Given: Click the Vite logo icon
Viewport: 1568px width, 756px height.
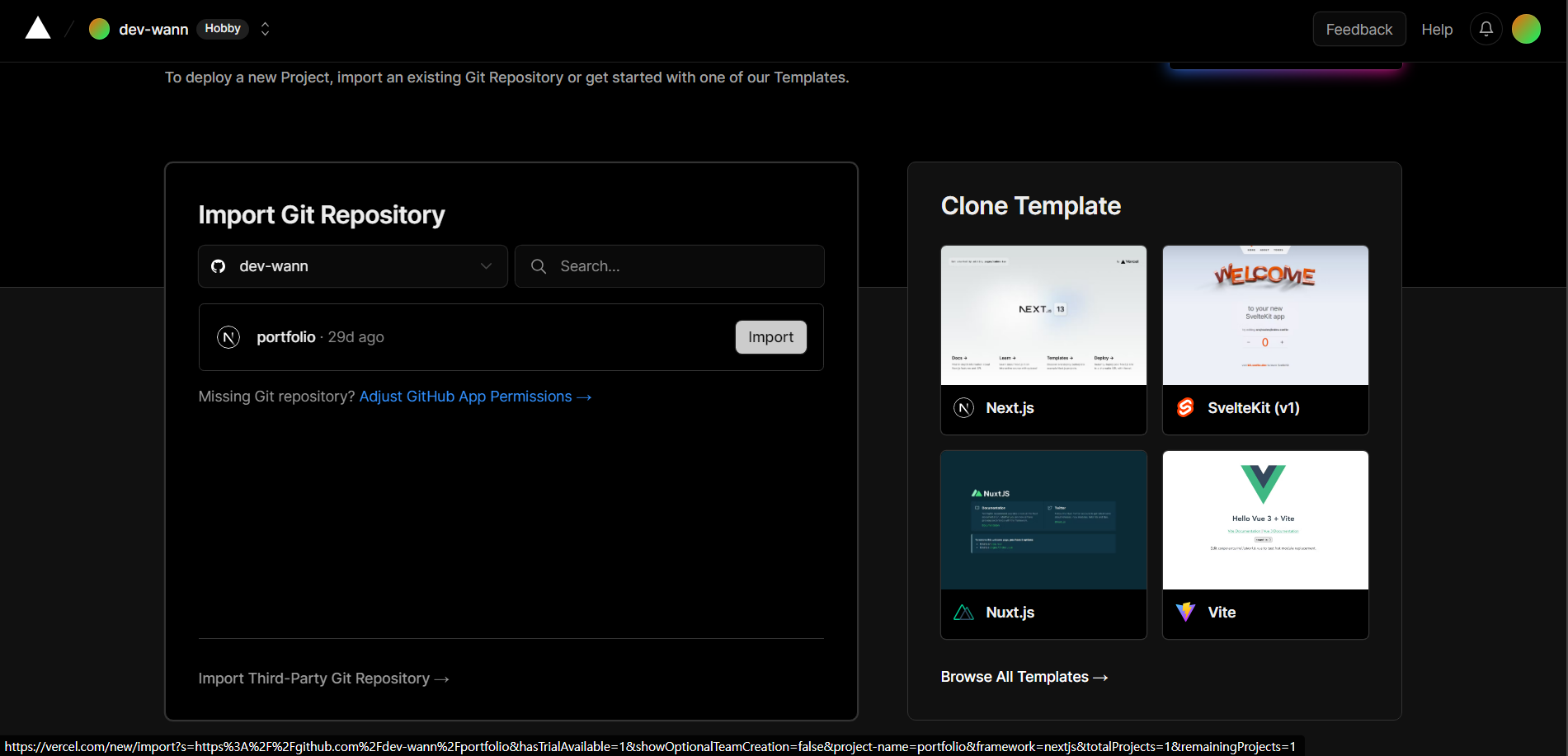Looking at the screenshot, I should 1185,612.
